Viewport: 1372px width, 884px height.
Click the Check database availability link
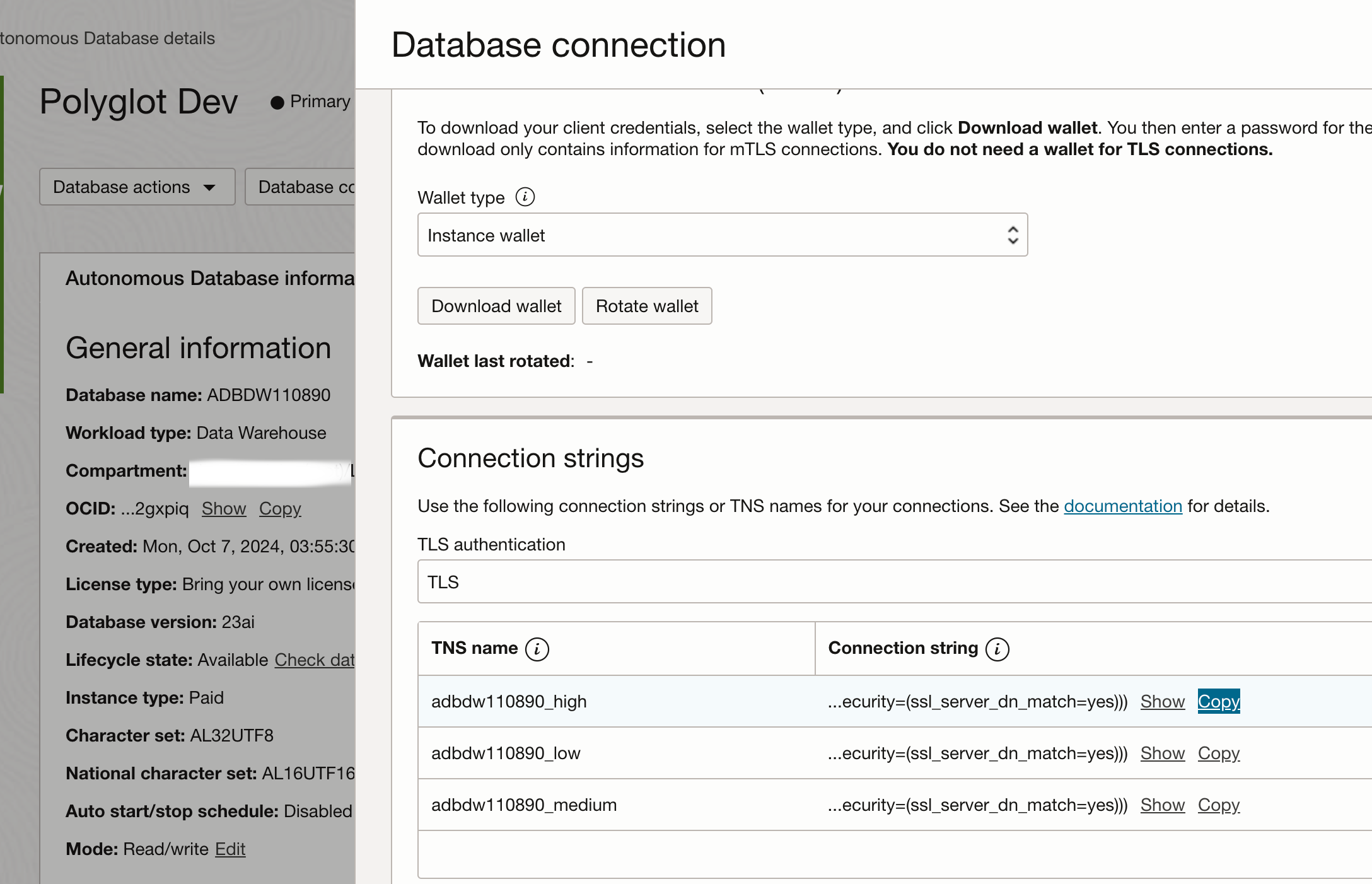tap(314, 660)
